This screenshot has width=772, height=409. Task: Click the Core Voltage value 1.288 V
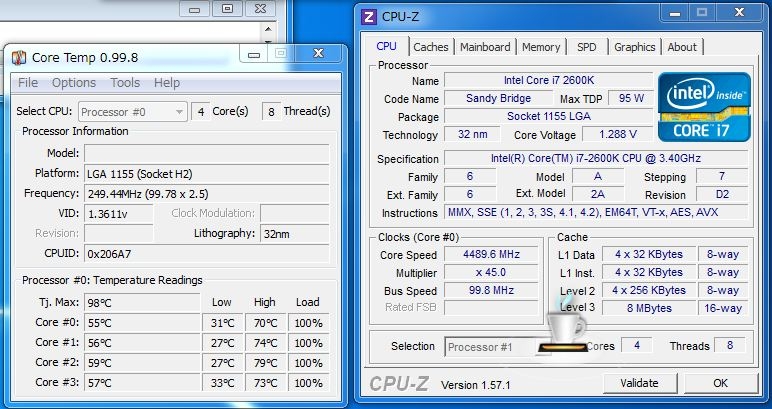point(617,134)
